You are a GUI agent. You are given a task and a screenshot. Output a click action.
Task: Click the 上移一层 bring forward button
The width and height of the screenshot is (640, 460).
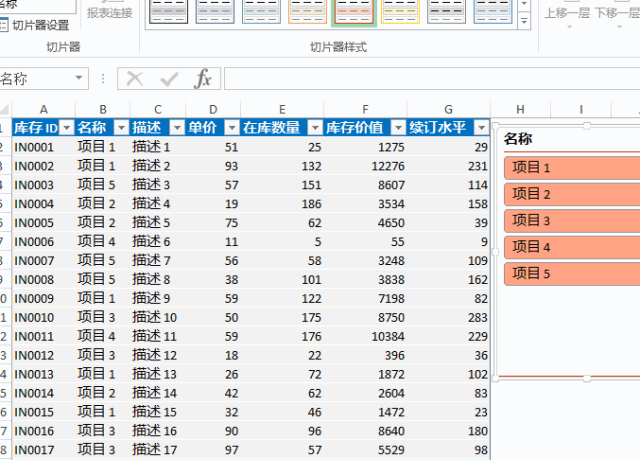click(x=567, y=16)
